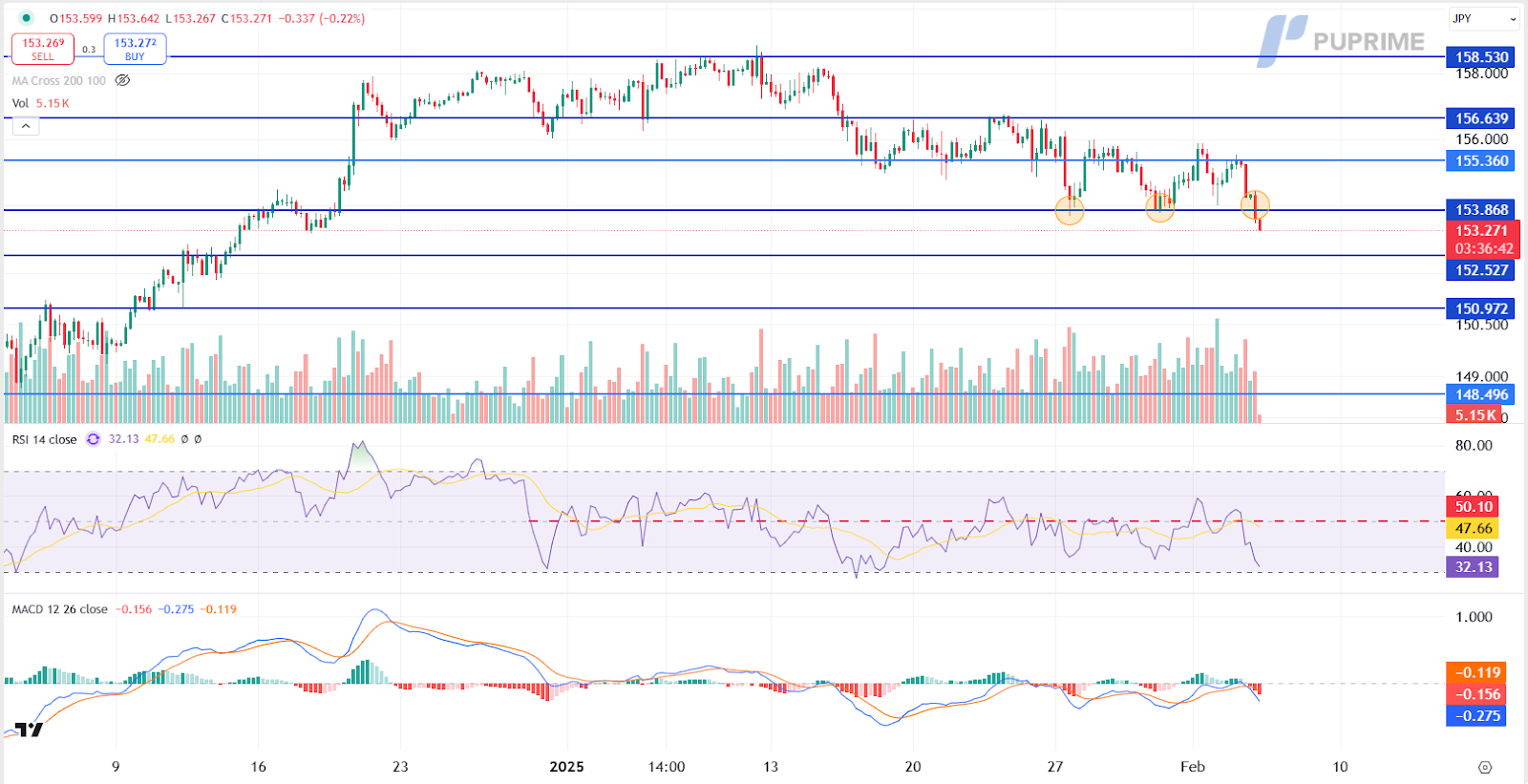Click the spread value 0.3
Viewport: 1528px width, 784px height.
click(x=89, y=50)
